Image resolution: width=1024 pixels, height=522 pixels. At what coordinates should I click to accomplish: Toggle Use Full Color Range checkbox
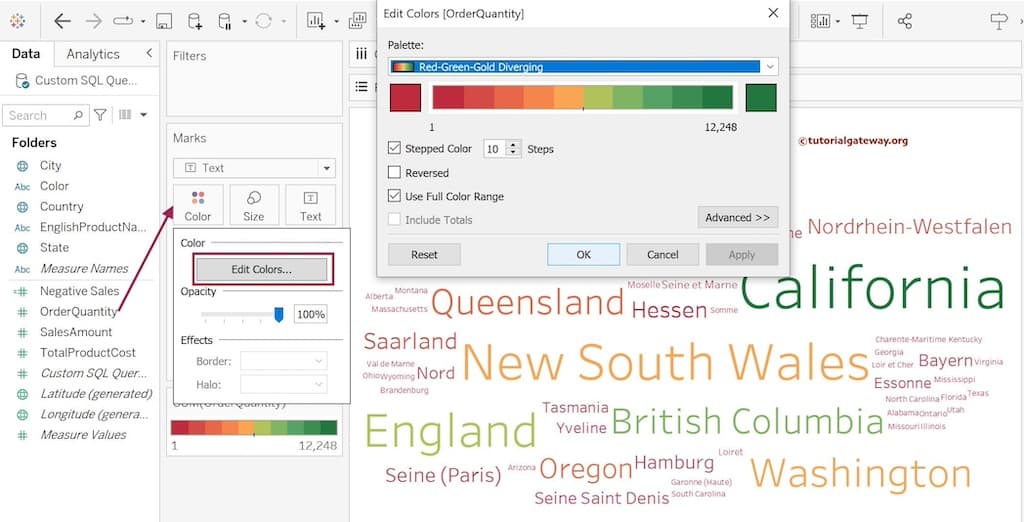(x=395, y=196)
